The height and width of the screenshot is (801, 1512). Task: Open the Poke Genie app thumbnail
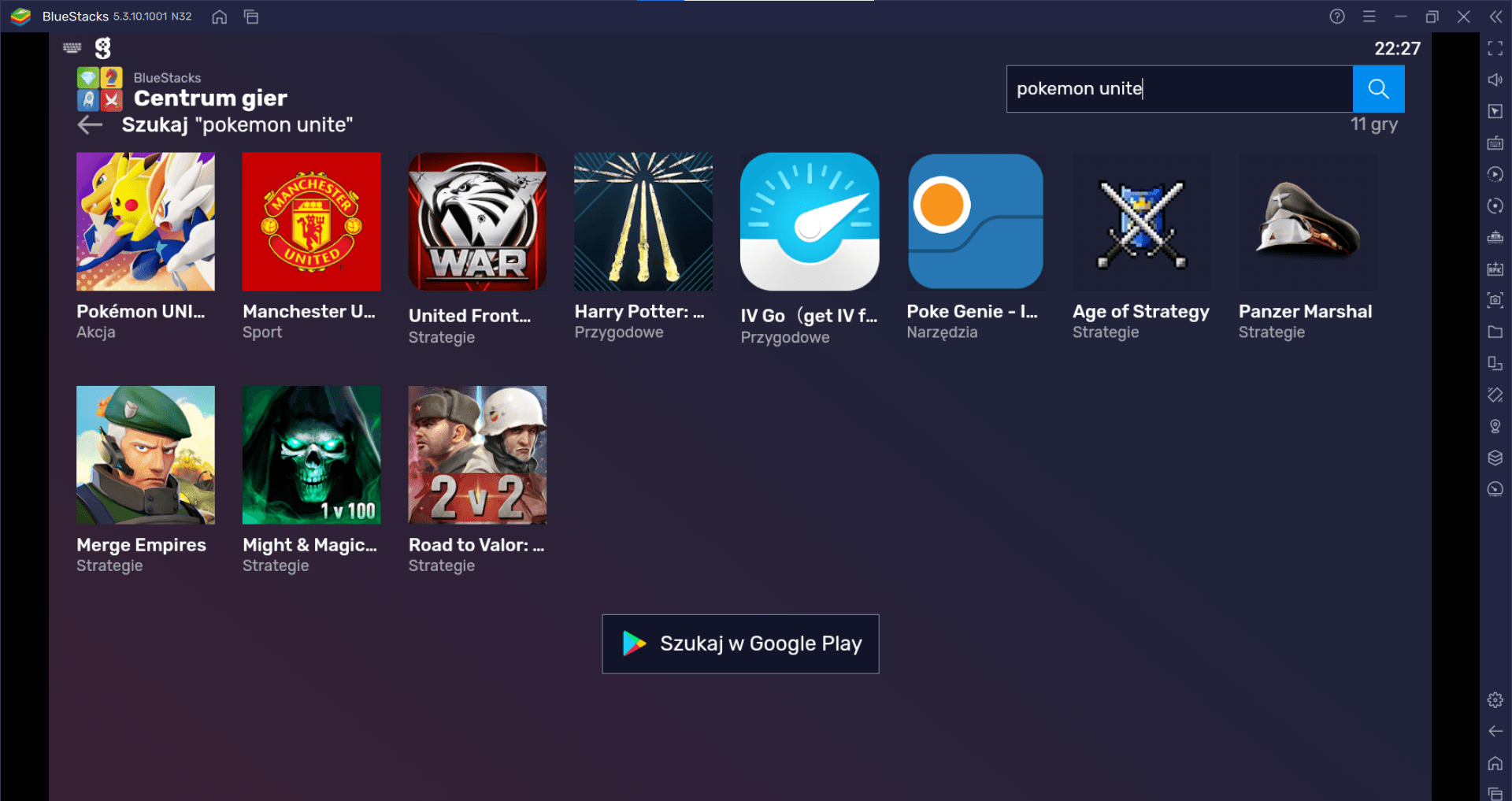point(976,221)
